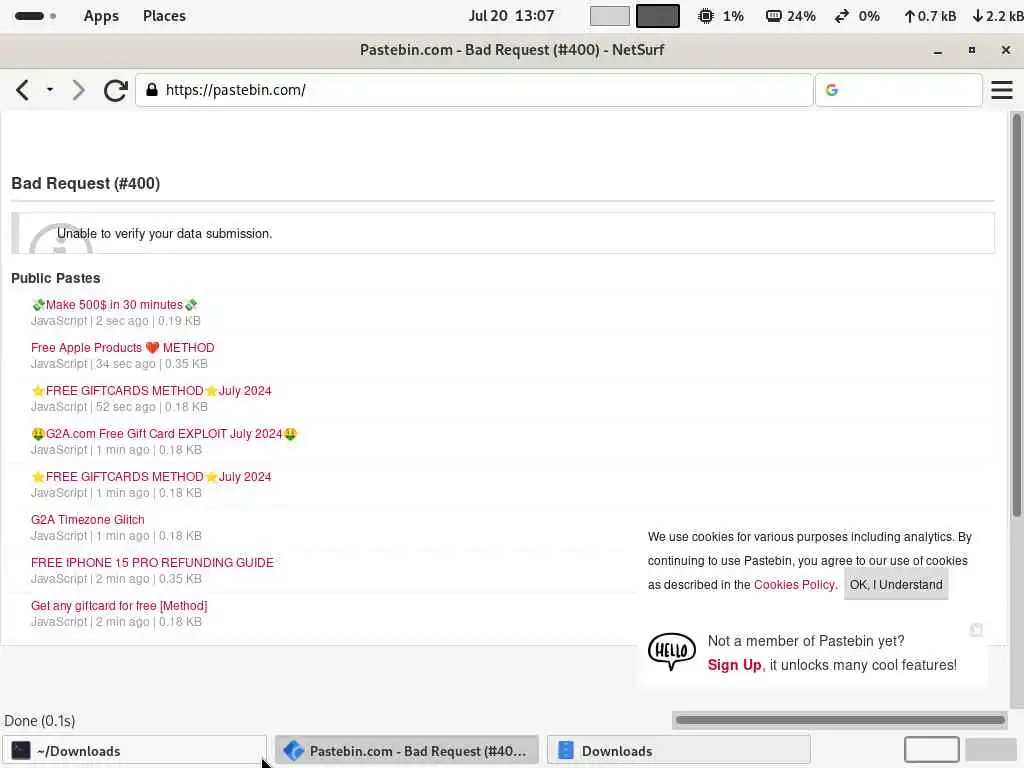Screen dimensions: 1024x768
Task: Click the upload speed arrow icon
Action: click(909, 16)
